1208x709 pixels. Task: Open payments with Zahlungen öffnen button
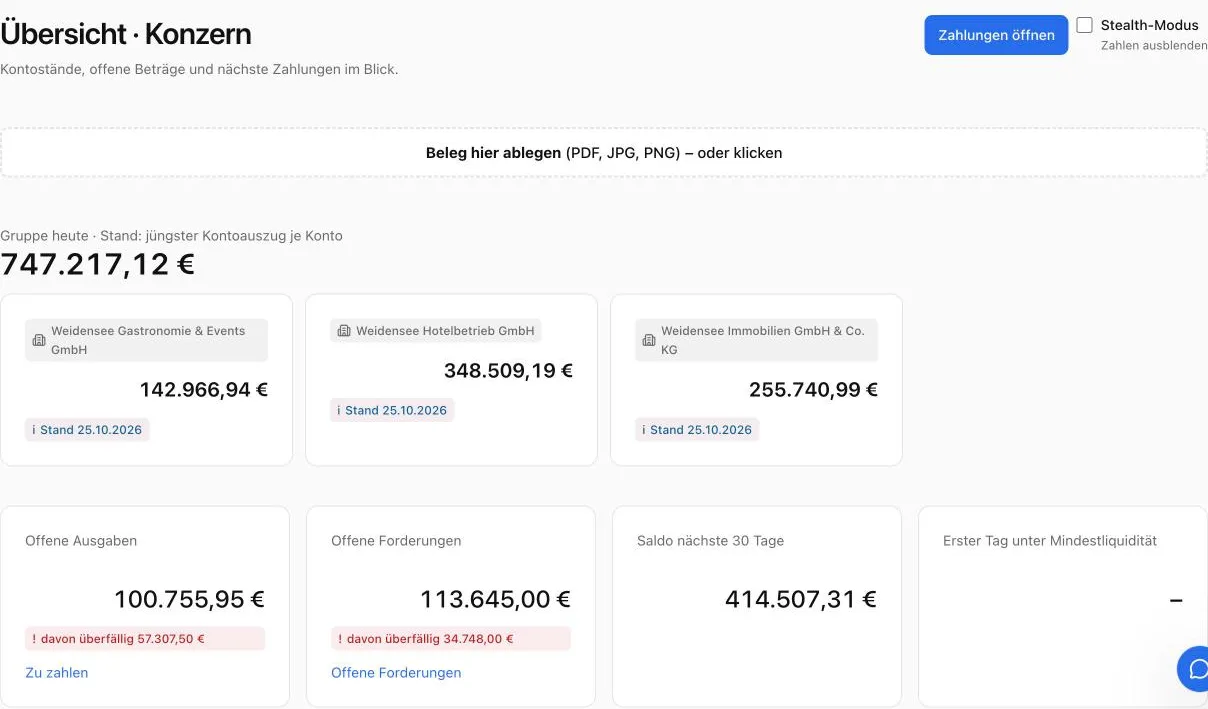pyautogui.click(x=996, y=35)
